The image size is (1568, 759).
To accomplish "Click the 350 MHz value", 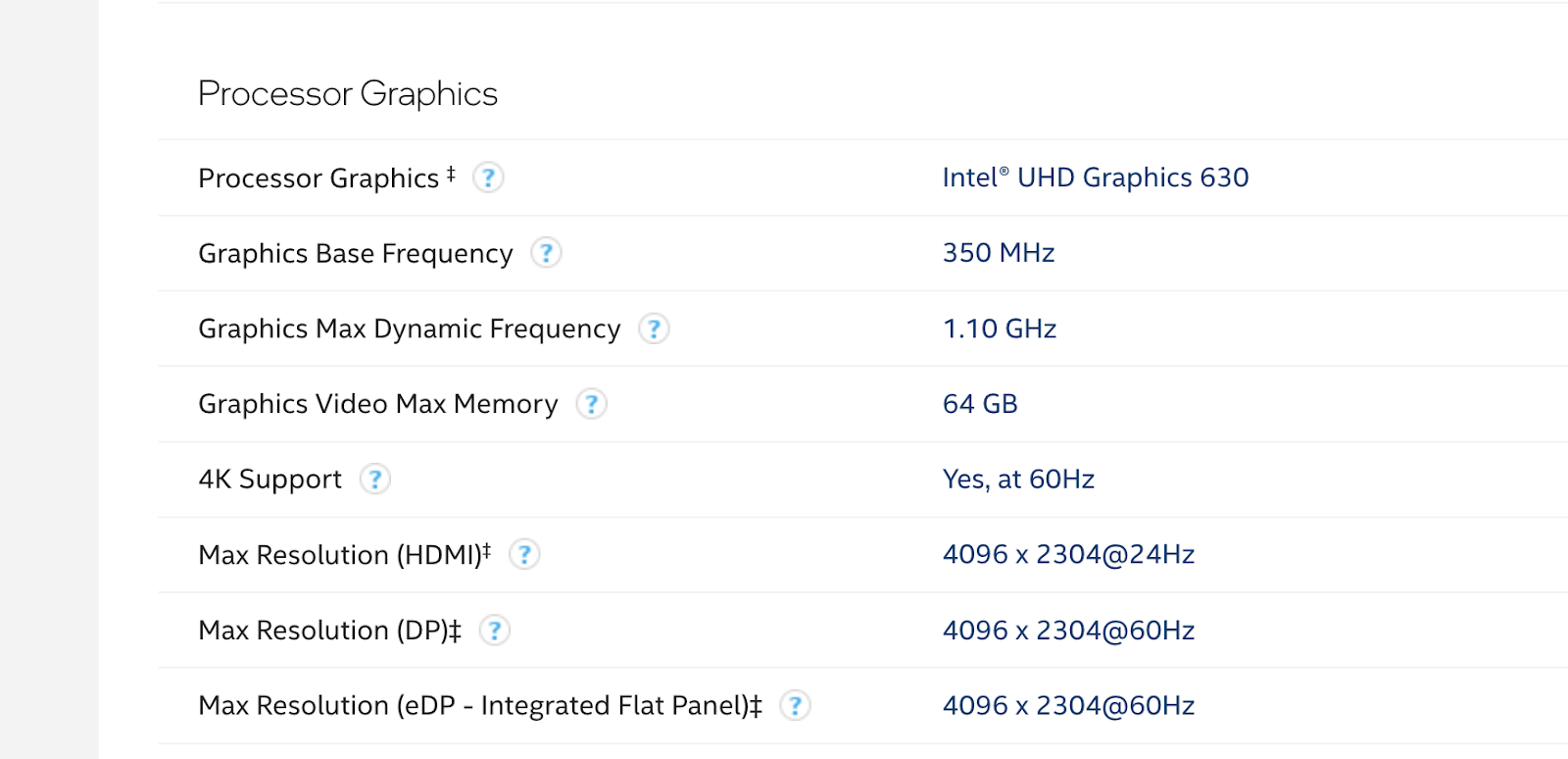I will coord(998,253).
